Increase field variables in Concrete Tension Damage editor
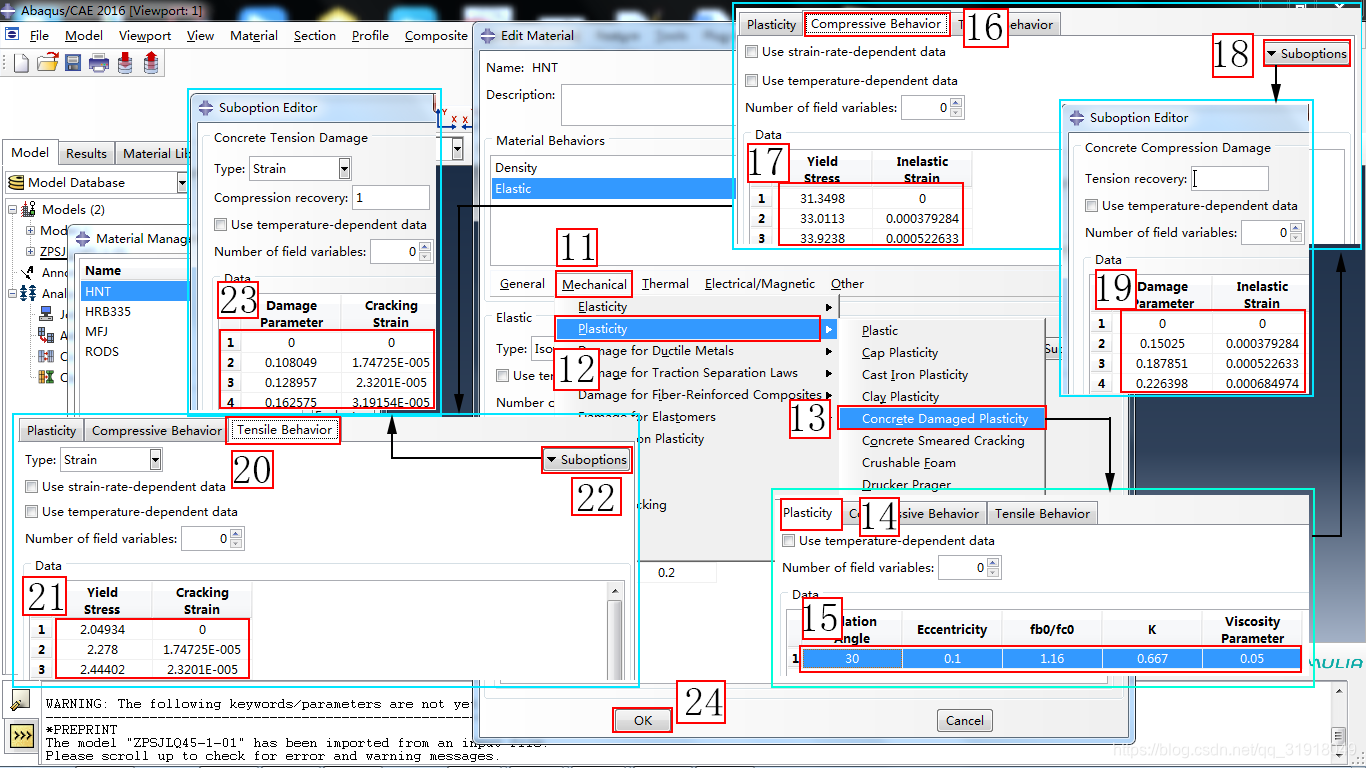The width and height of the screenshot is (1366, 768). tap(426, 247)
